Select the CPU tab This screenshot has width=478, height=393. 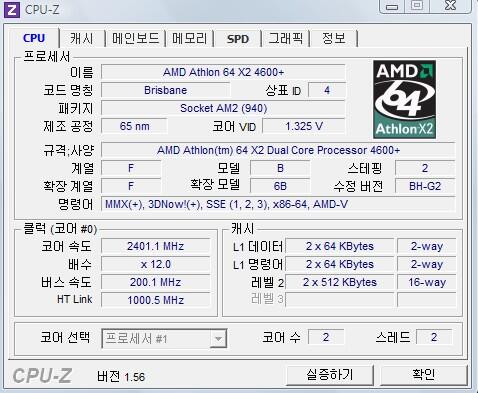(34, 38)
